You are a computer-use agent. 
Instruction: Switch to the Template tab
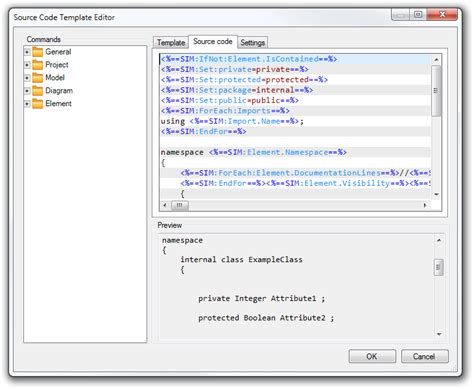171,43
